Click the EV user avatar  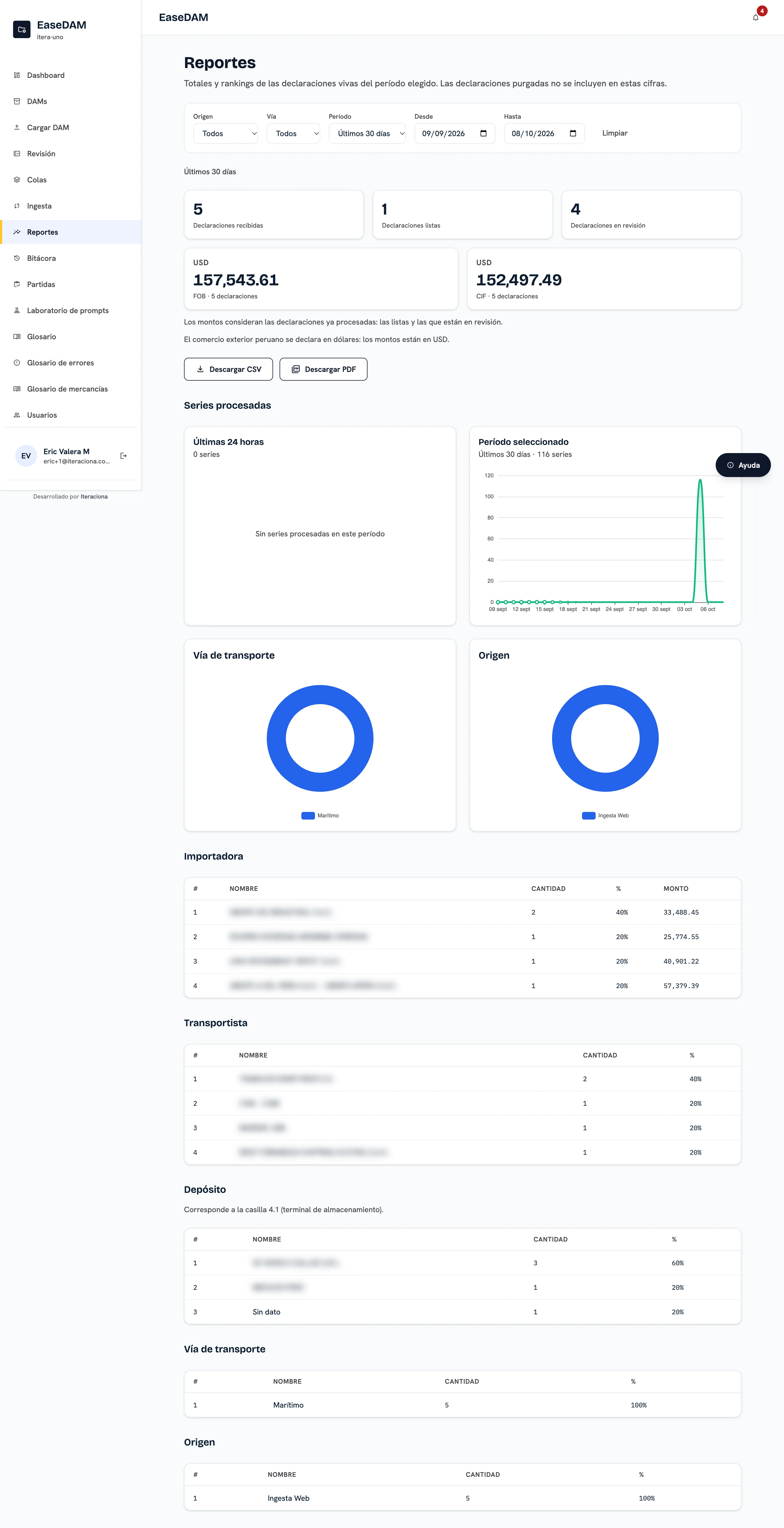click(x=26, y=456)
